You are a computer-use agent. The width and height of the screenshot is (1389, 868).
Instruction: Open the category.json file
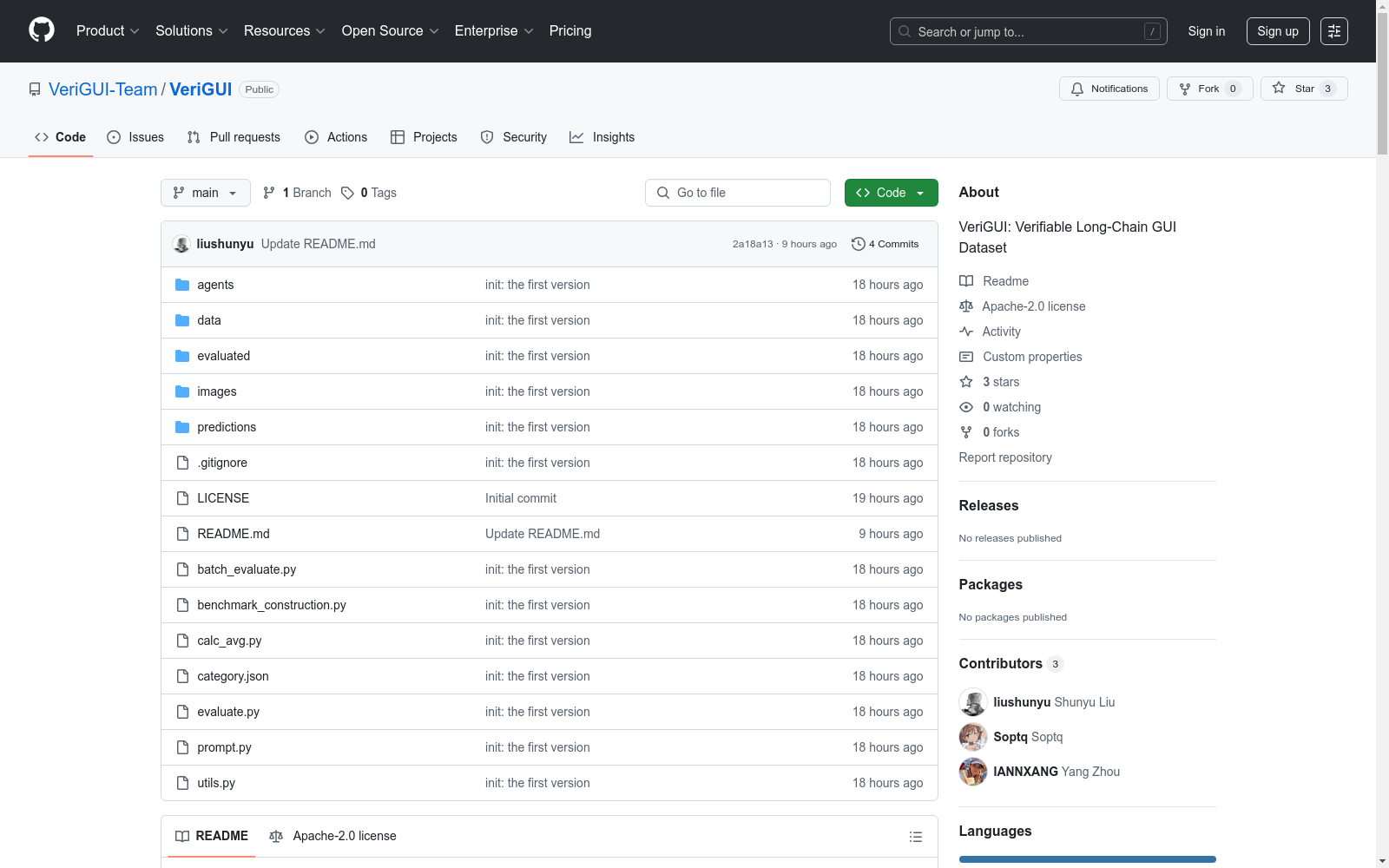233,676
